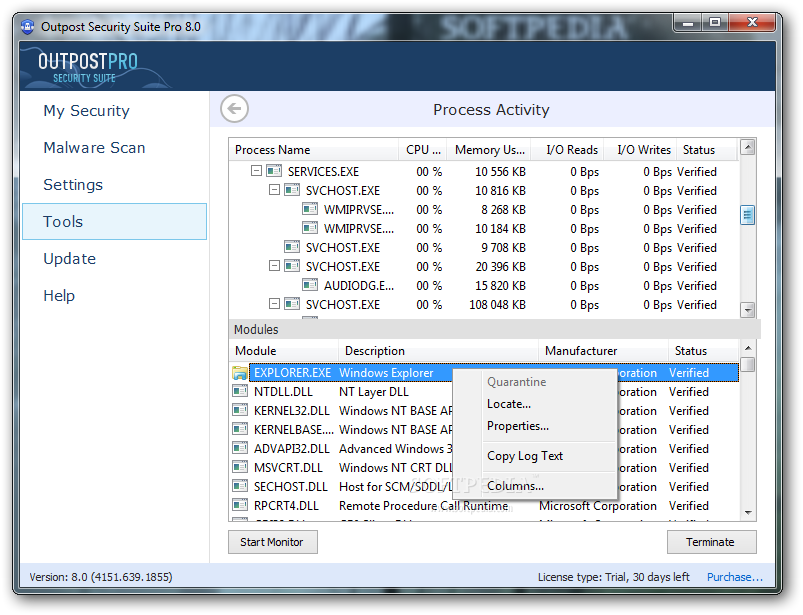803x615 pixels.
Task: Click the ADVAPI32.DLL module icon
Action: coord(240,449)
